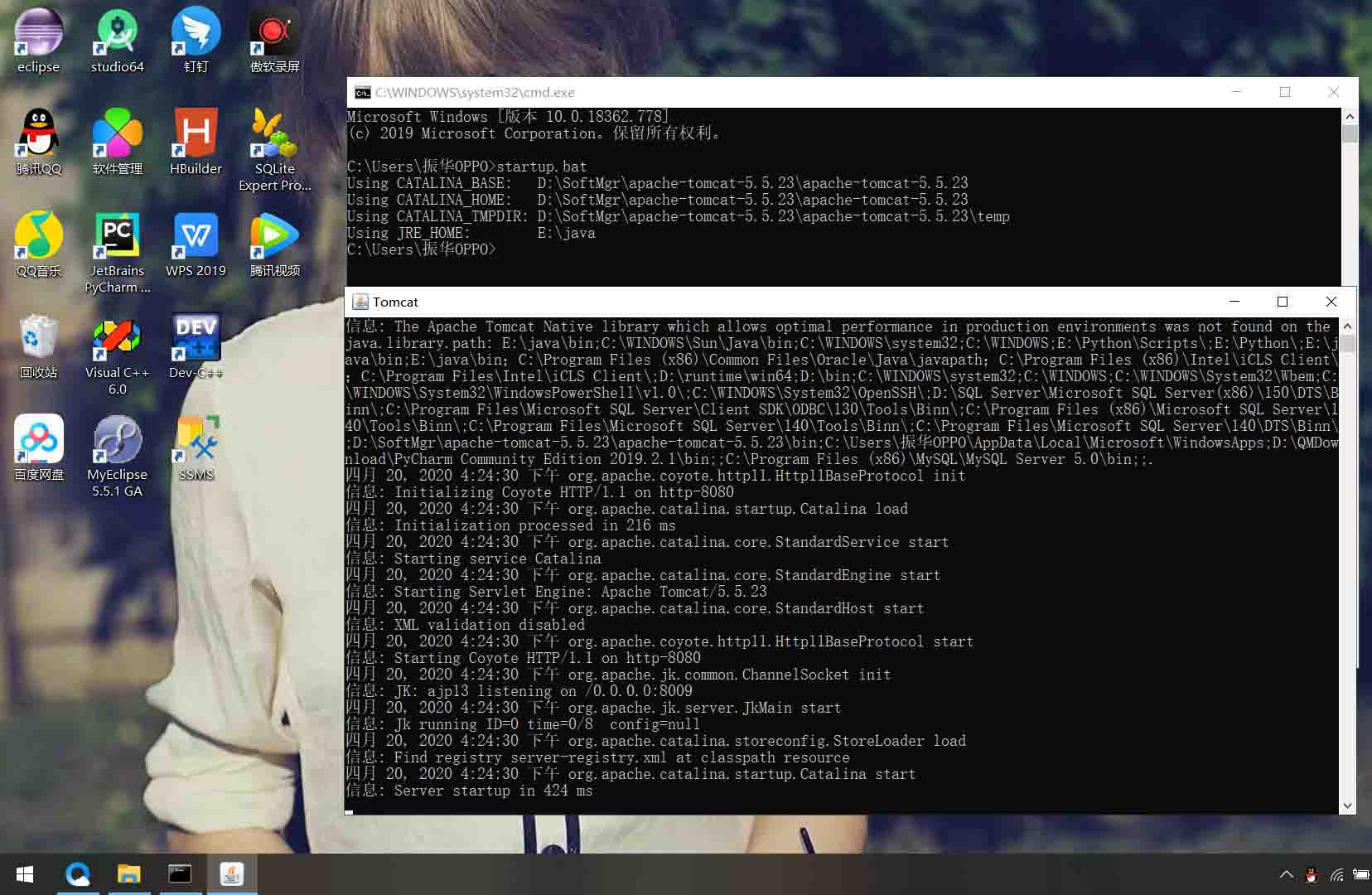Image resolution: width=1372 pixels, height=895 pixels.
Task: Click the Tomcat window Java icon
Action: coord(360,302)
